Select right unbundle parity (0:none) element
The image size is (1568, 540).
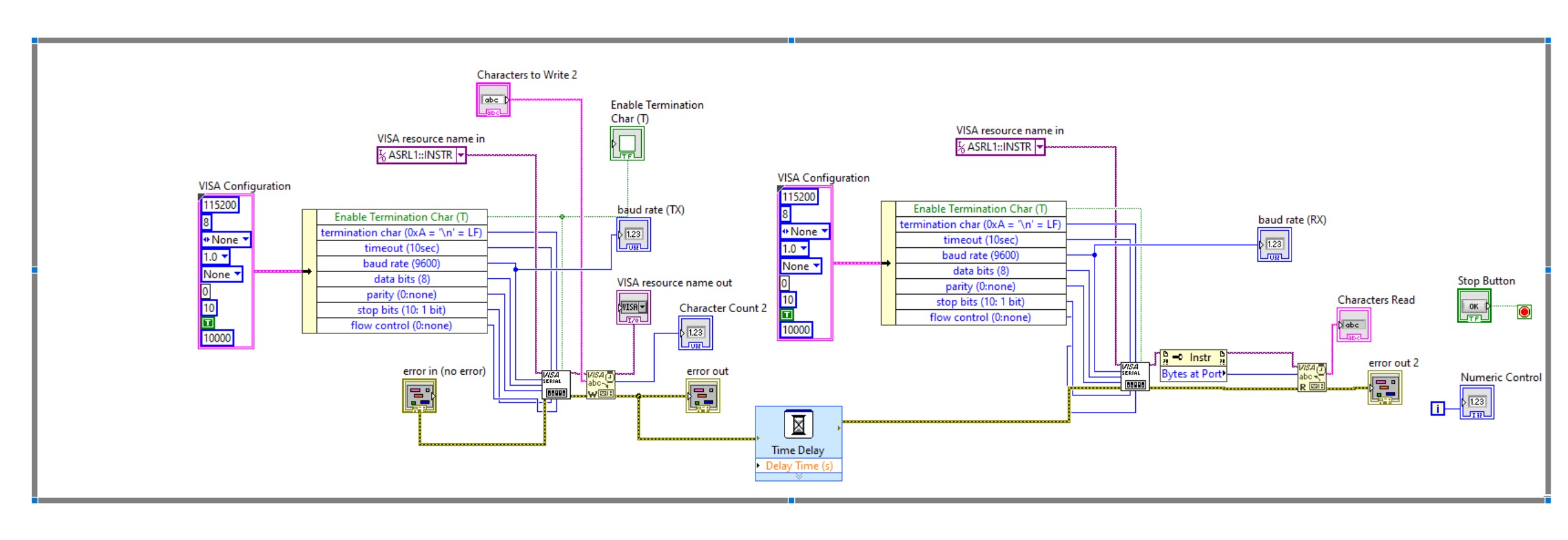point(981,287)
